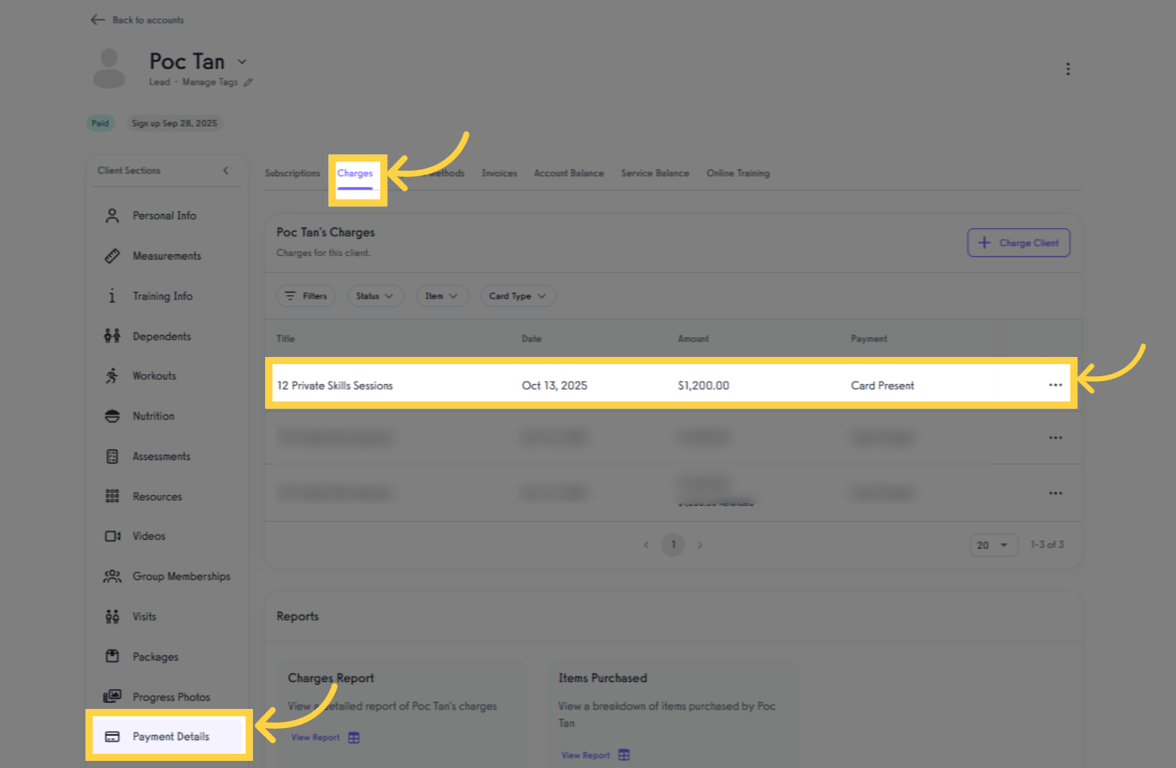Open the three-dot menu for the charge row

1055,385
